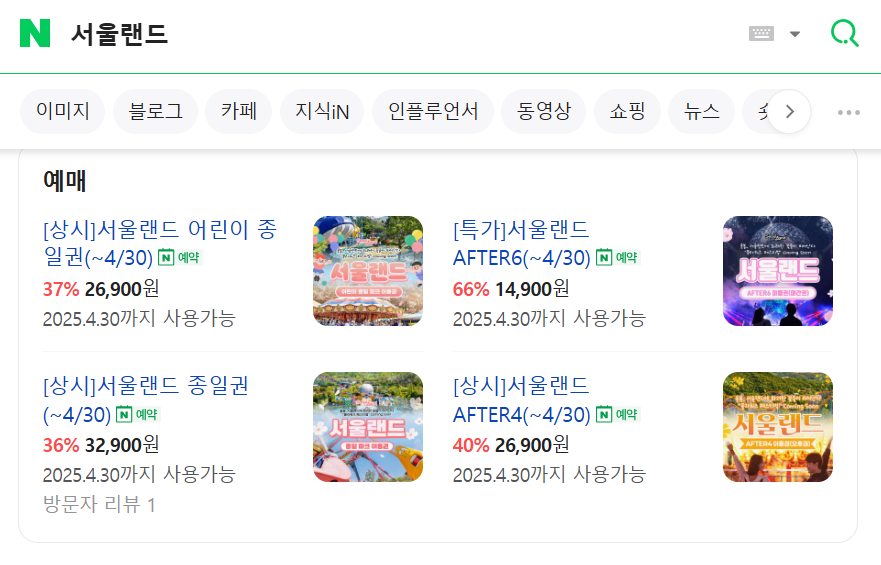Image resolution: width=881 pixels, height=565 pixels.
Task: Select the 카페 tab
Action: coord(239,111)
